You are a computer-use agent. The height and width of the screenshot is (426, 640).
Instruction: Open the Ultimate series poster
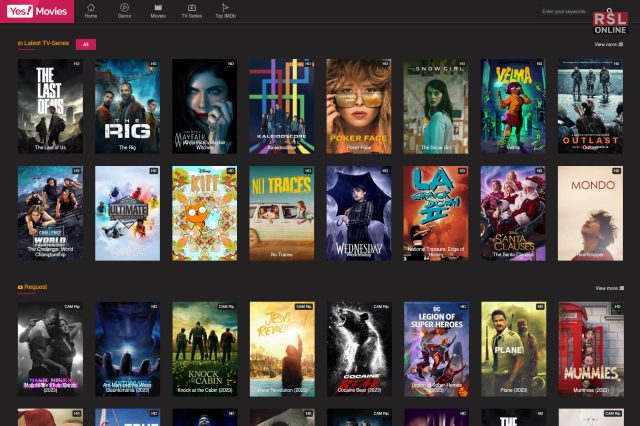click(x=127, y=213)
